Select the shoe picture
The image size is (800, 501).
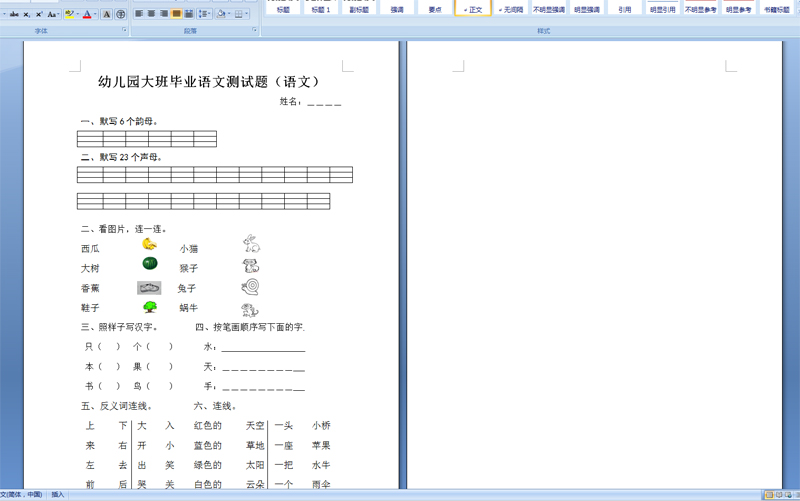[x=149, y=288]
